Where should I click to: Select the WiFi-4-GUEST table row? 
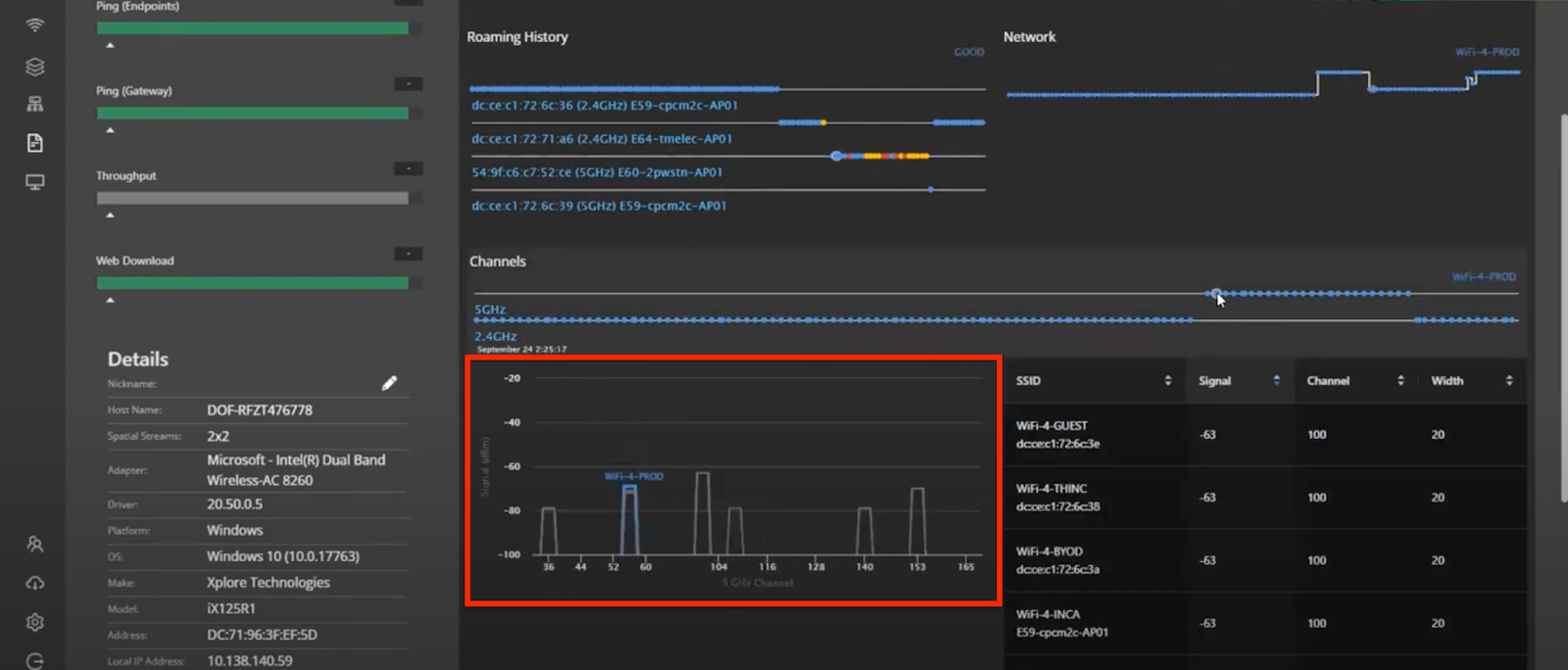coord(1264,435)
